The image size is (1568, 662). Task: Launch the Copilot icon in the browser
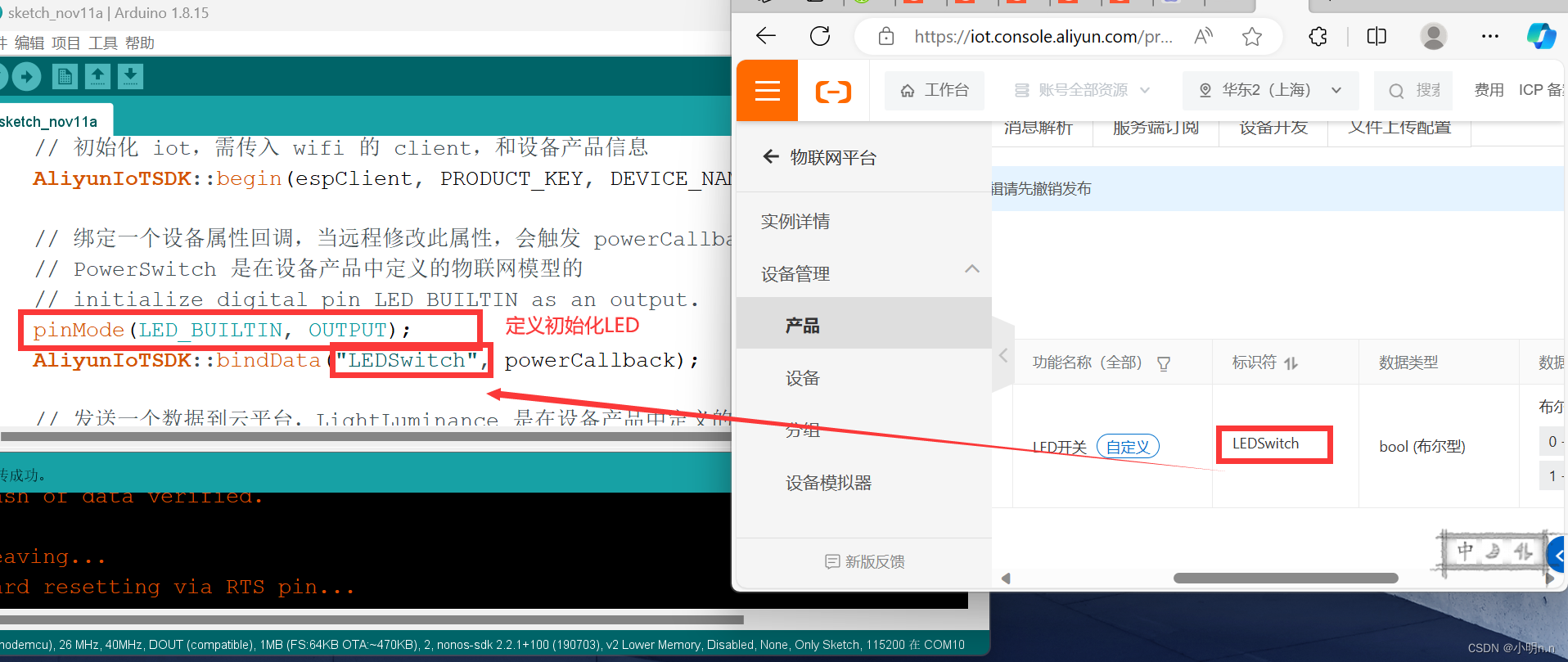[x=1541, y=36]
